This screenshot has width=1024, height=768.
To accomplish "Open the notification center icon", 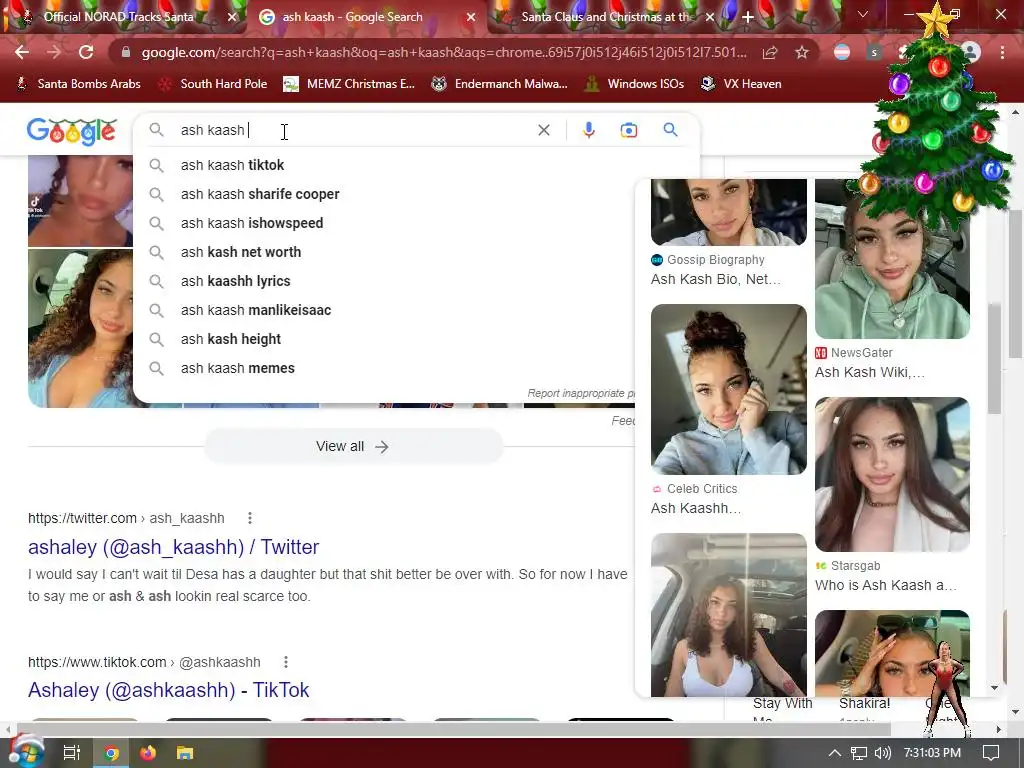I will tap(991, 753).
